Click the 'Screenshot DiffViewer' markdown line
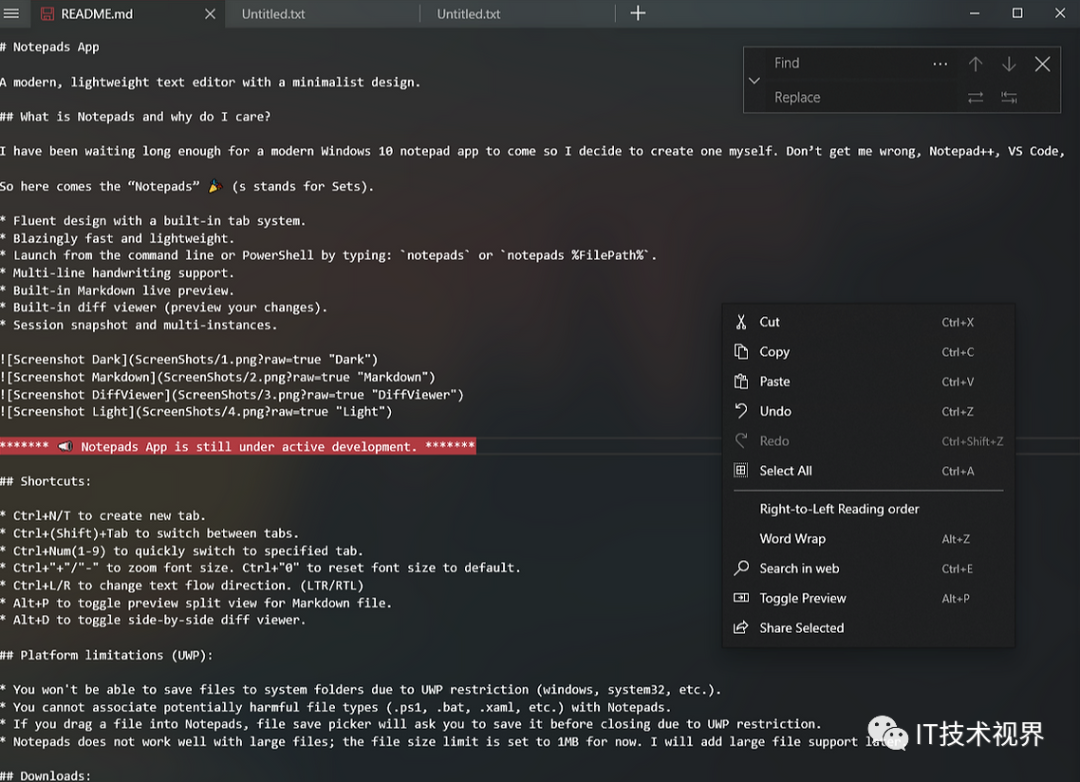 [232, 395]
